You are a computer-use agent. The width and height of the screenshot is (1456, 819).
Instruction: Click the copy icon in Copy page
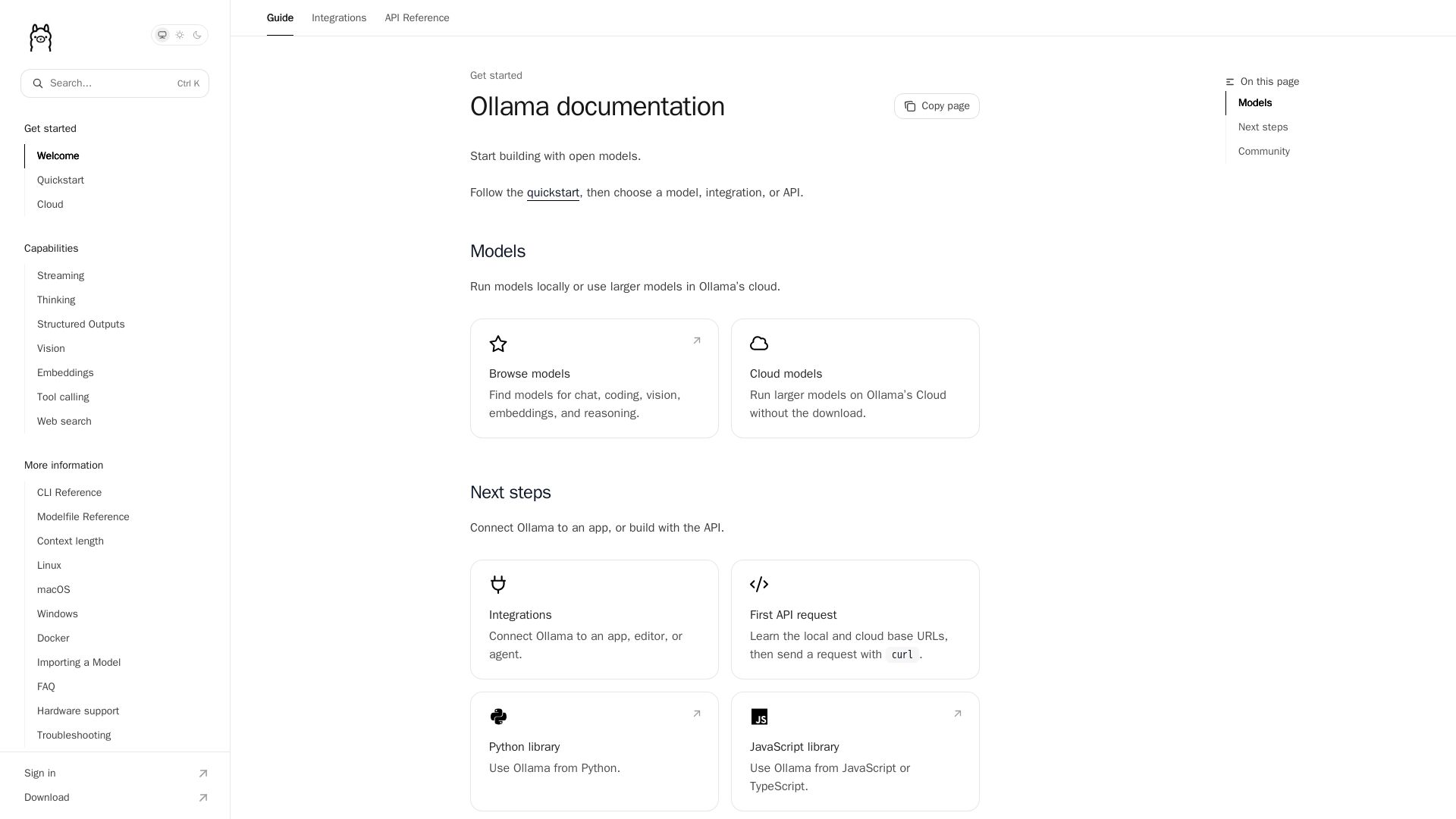point(910,106)
